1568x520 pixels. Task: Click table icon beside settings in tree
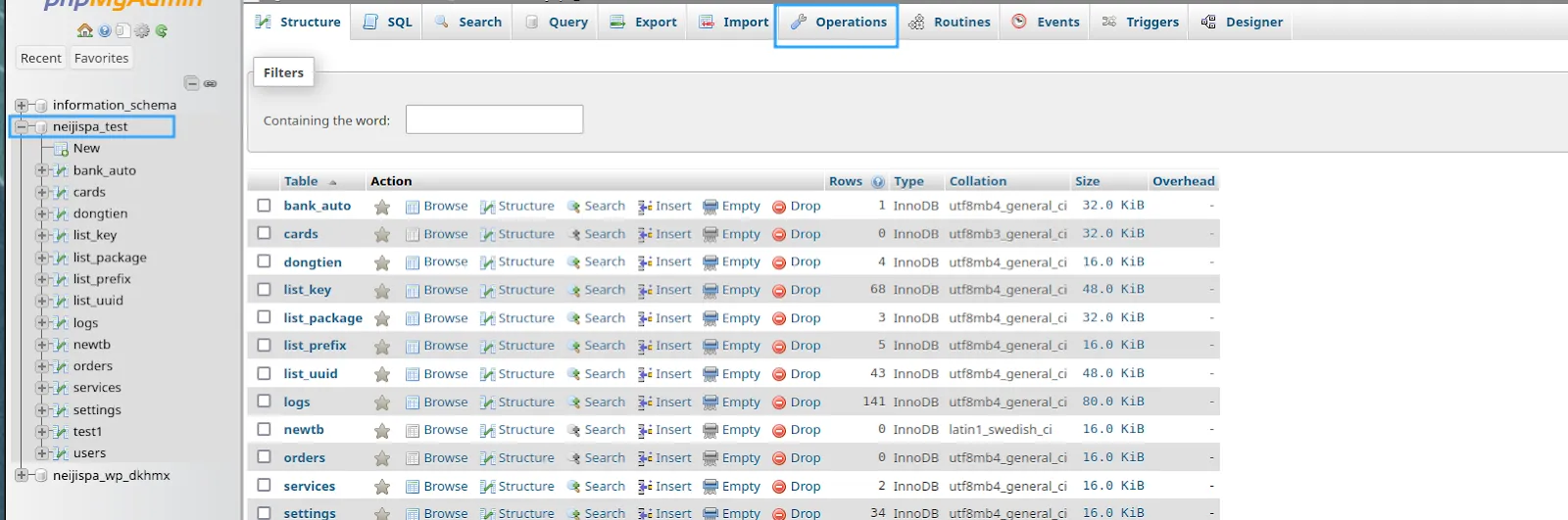tap(62, 410)
